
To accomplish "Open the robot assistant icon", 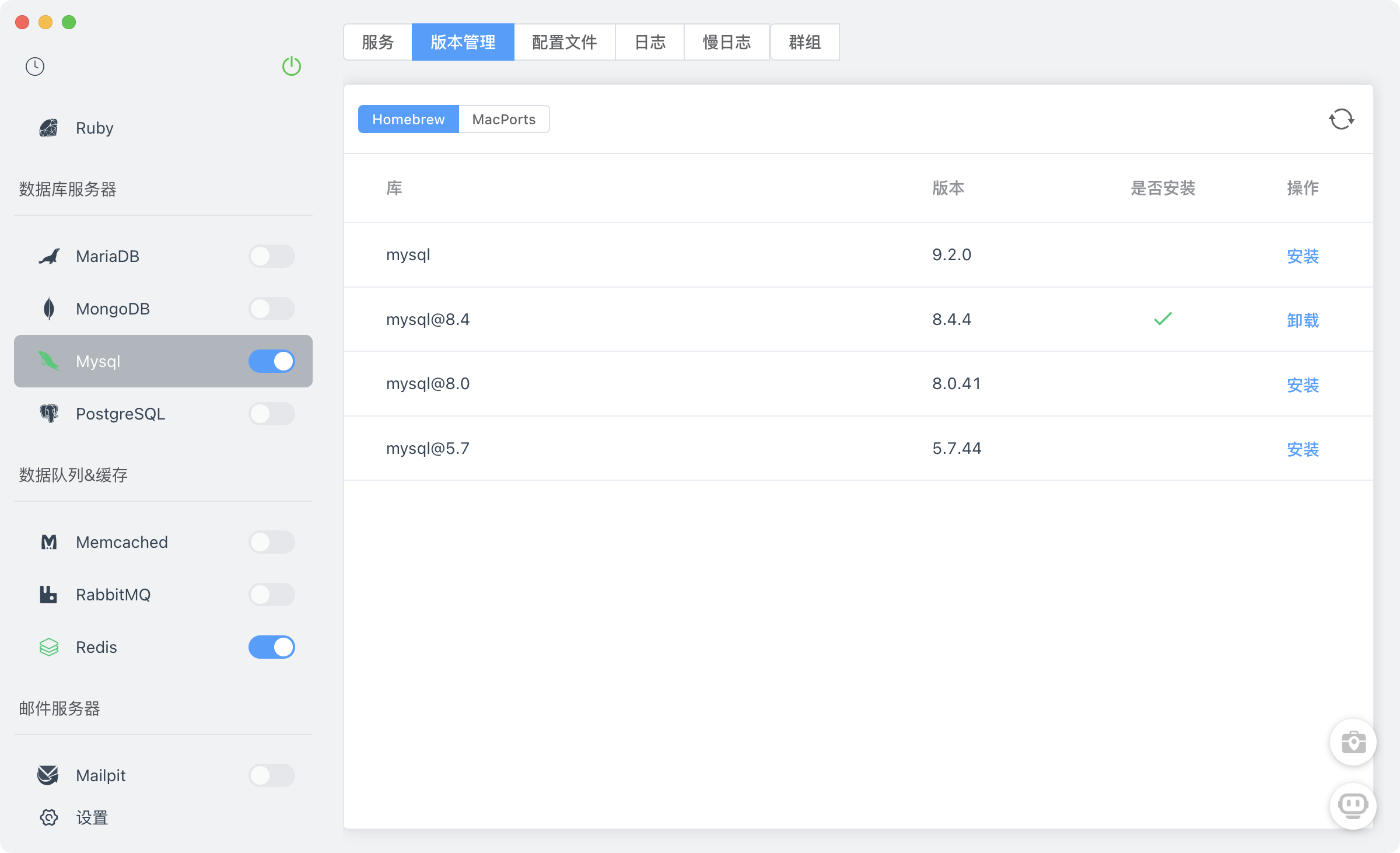I will 1353,806.
